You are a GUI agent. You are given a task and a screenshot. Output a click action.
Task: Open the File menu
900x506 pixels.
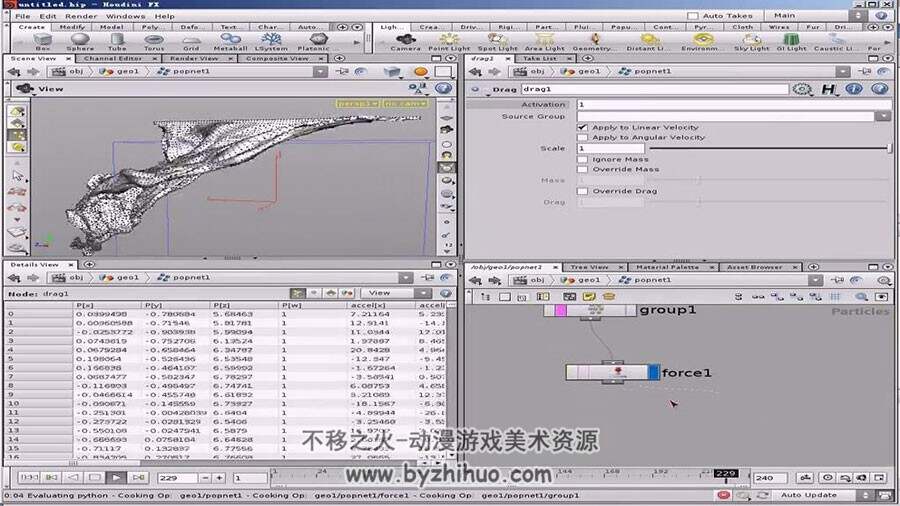point(23,16)
